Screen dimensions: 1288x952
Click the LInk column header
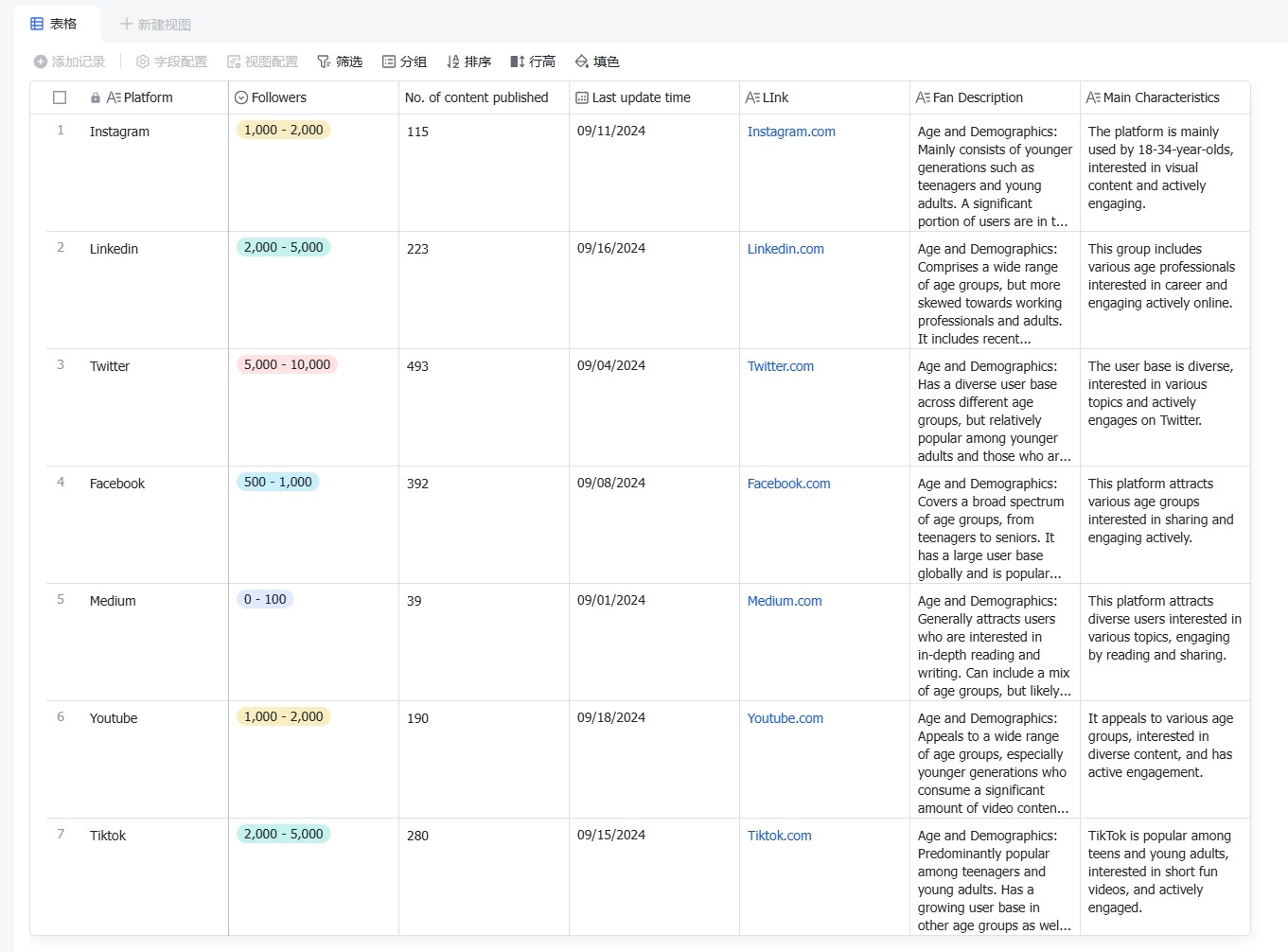click(x=824, y=97)
